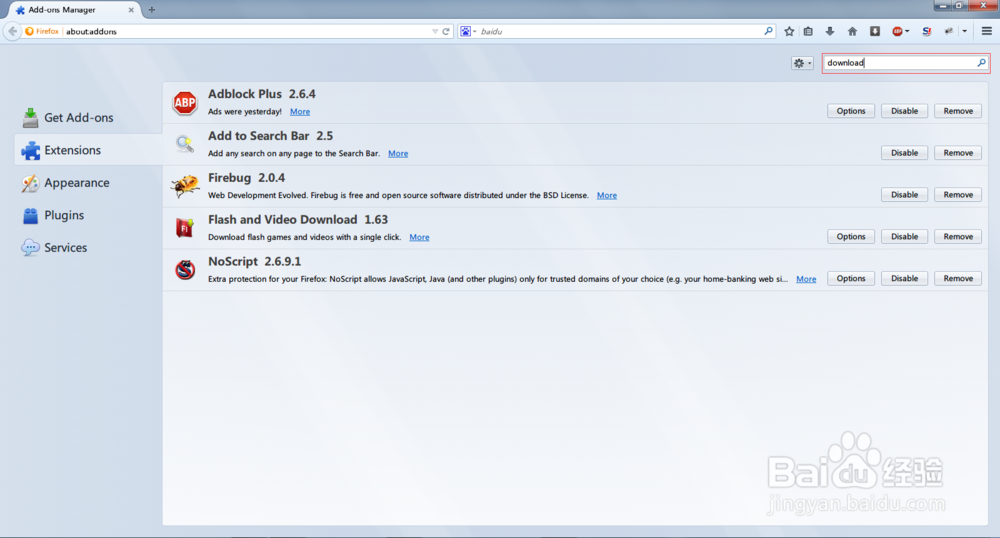Open the Adblock Plus toolbar dropdown arrow
Image resolution: width=1000 pixels, height=538 pixels.
coord(907,31)
